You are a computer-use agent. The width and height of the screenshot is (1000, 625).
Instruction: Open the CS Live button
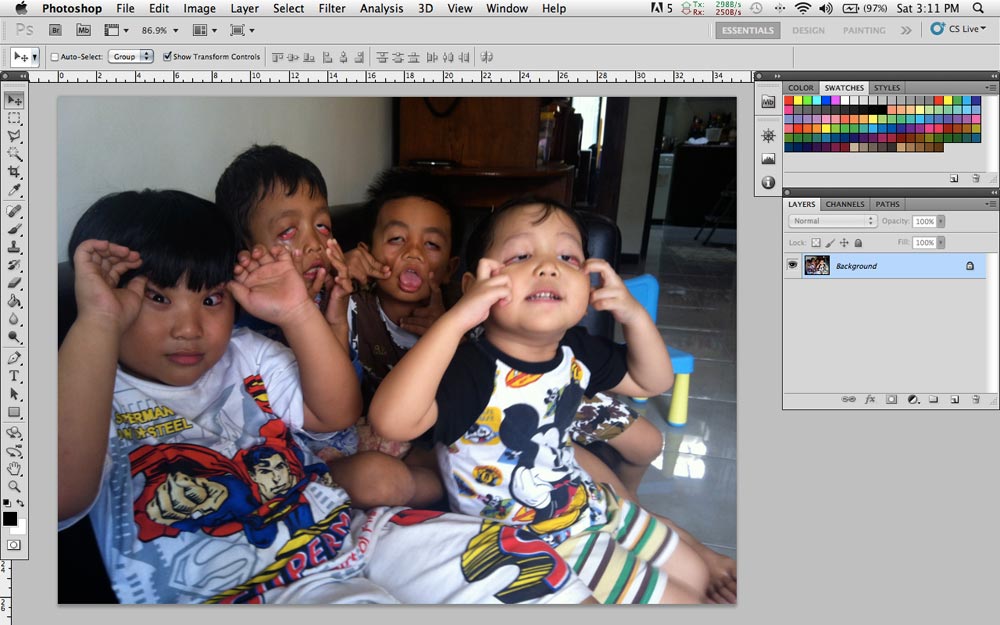(958, 30)
